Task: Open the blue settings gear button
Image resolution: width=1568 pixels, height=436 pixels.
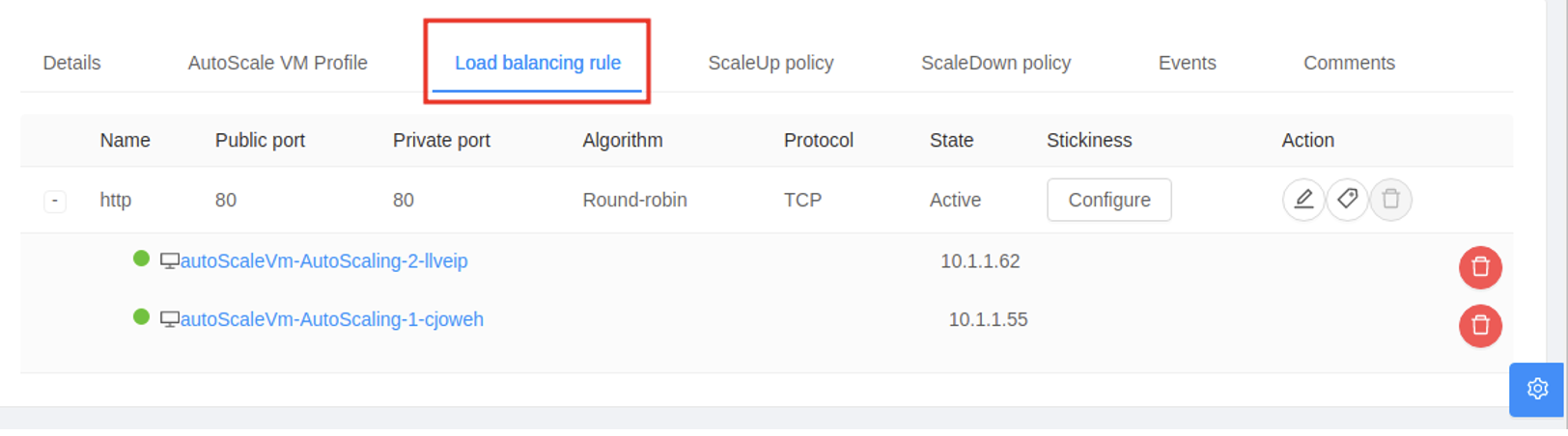Action: [x=1537, y=389]
